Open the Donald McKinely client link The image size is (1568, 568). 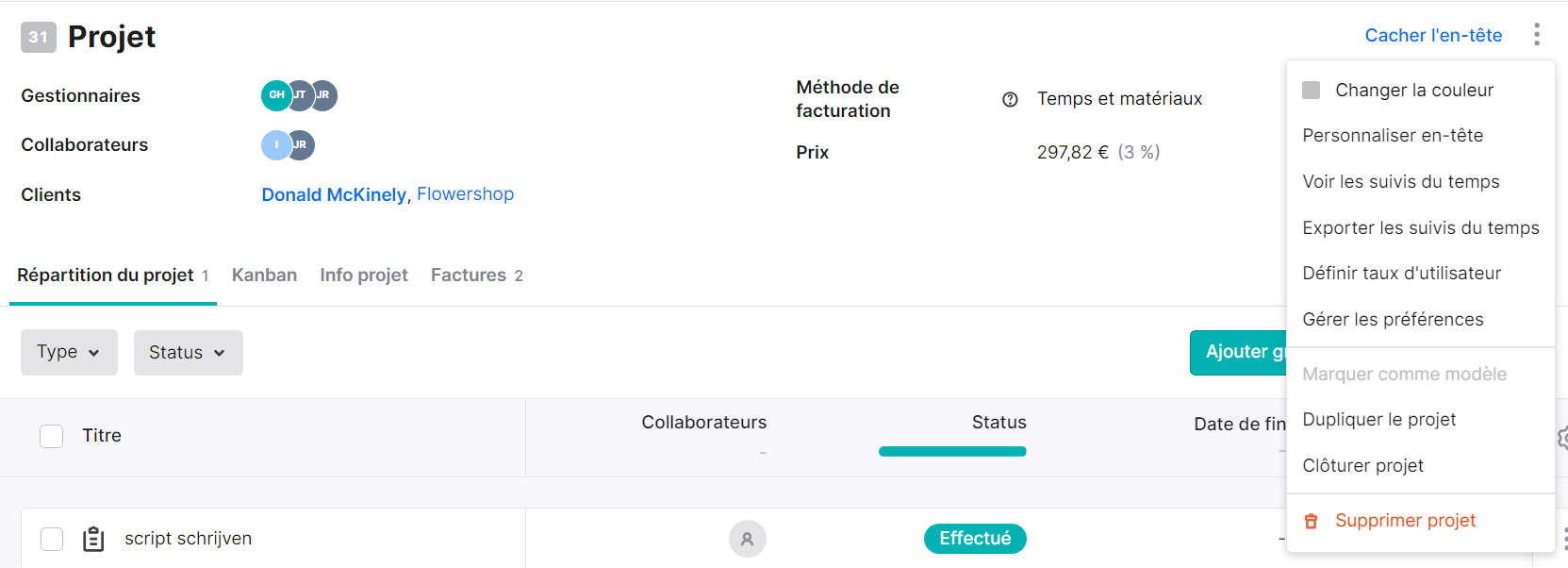click(x=334, y=194)
